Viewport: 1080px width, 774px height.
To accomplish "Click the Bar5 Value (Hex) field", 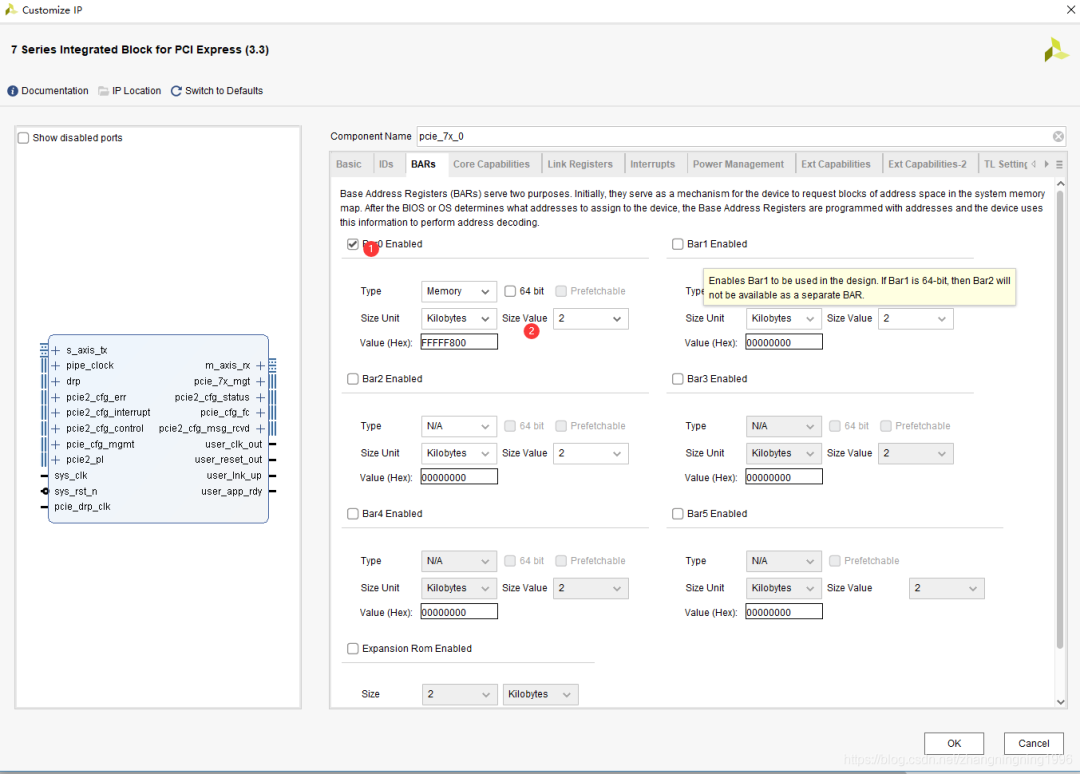I will click(x=784, y=612).
